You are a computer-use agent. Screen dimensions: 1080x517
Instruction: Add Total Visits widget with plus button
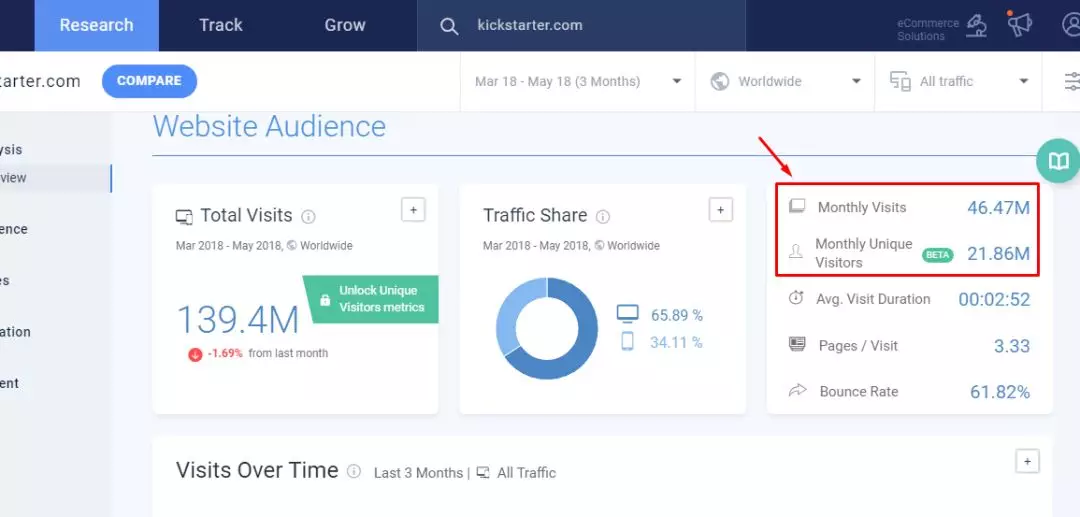tap(413, 210)
